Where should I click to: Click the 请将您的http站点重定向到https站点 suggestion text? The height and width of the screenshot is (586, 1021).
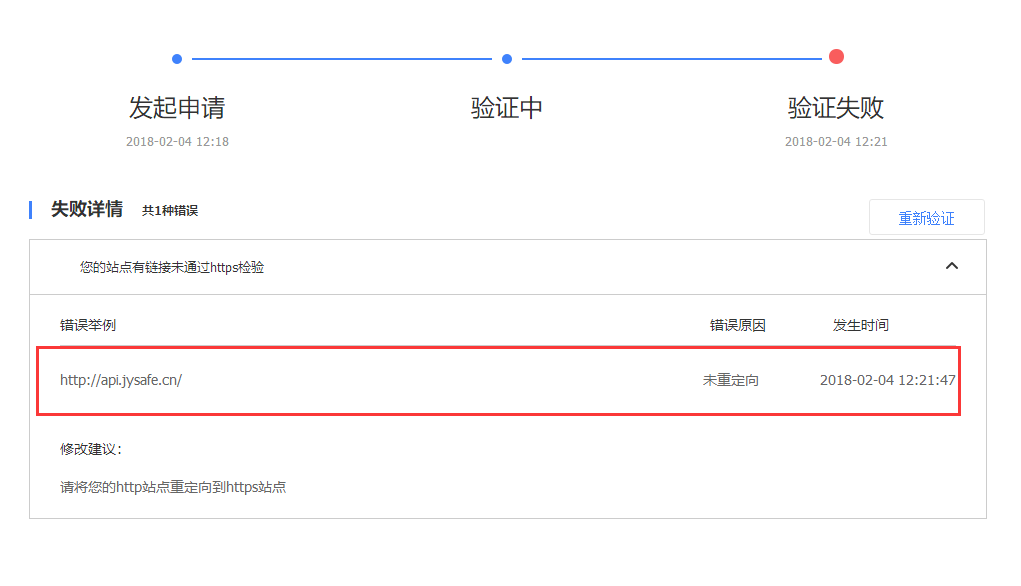coord(173,487)
